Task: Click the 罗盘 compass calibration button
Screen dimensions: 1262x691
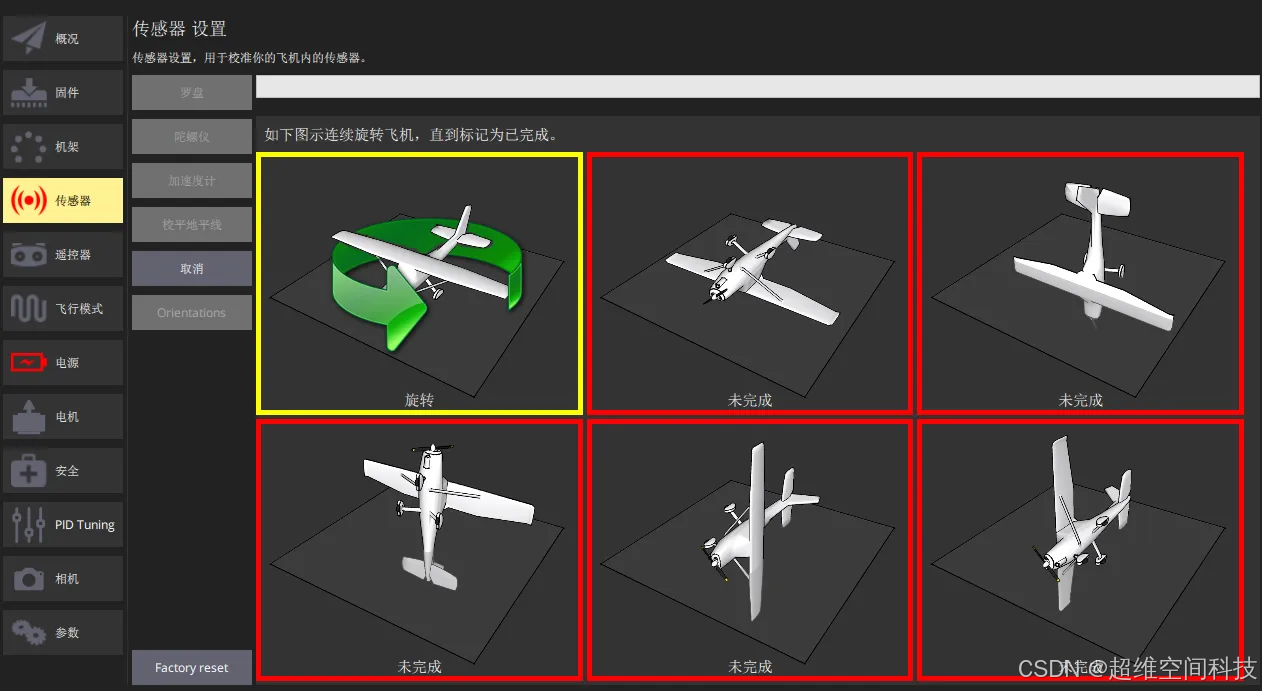Action: click(192, 92)
